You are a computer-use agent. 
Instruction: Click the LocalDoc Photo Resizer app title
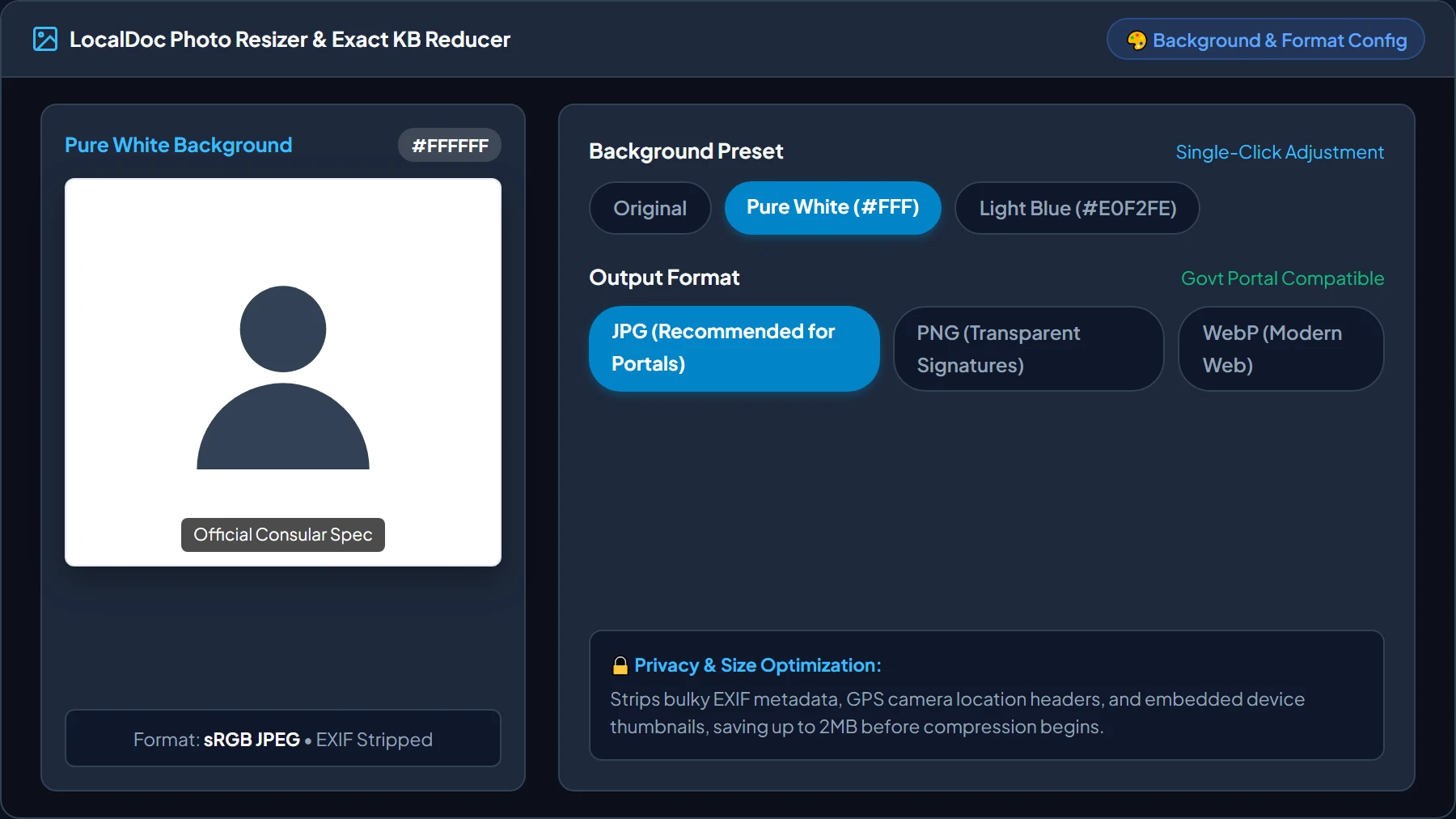pos(290,39)
